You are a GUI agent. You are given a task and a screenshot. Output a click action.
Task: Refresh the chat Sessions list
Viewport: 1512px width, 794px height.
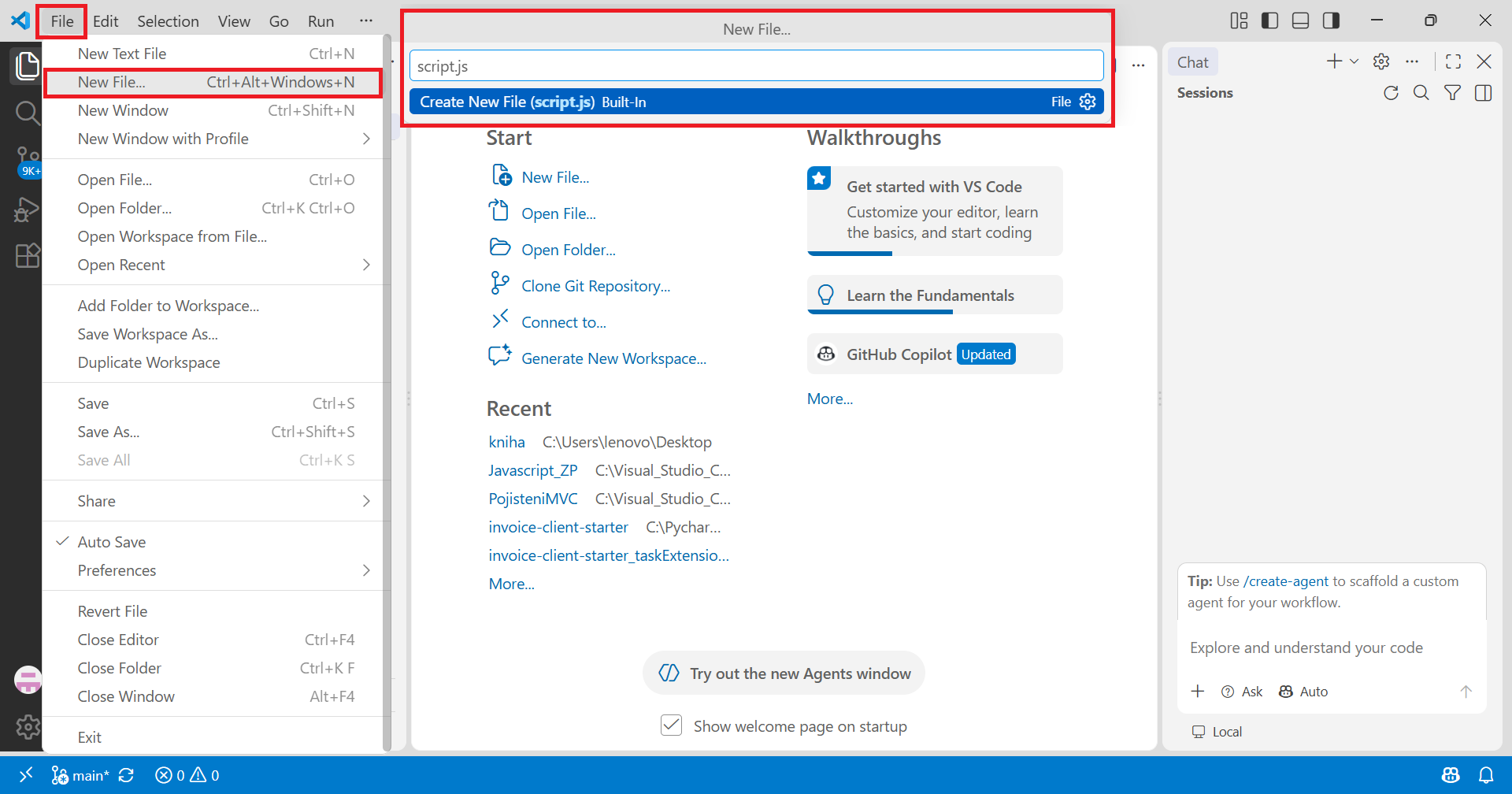click(x=1391, y=93)
